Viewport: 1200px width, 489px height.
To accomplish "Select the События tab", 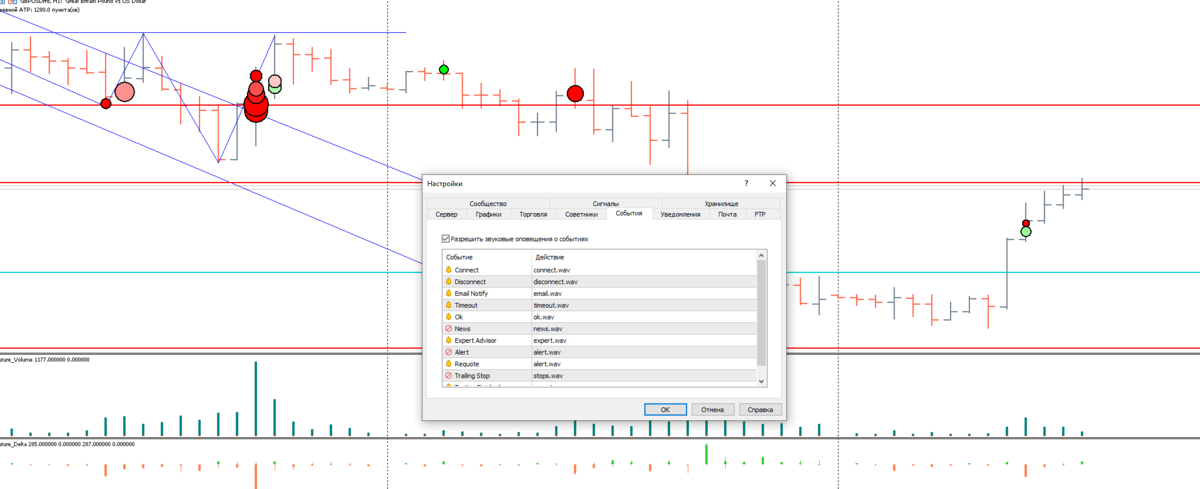I will coord(629,214).
